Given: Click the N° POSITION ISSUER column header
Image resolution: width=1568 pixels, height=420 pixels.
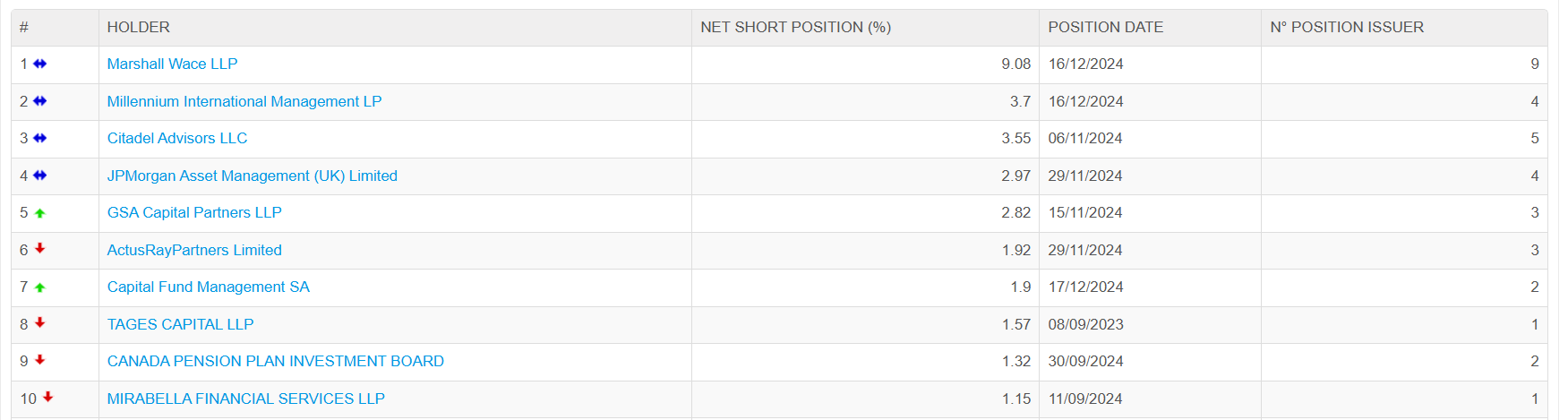Looking at the screenshot, I should click(1347, 27).
